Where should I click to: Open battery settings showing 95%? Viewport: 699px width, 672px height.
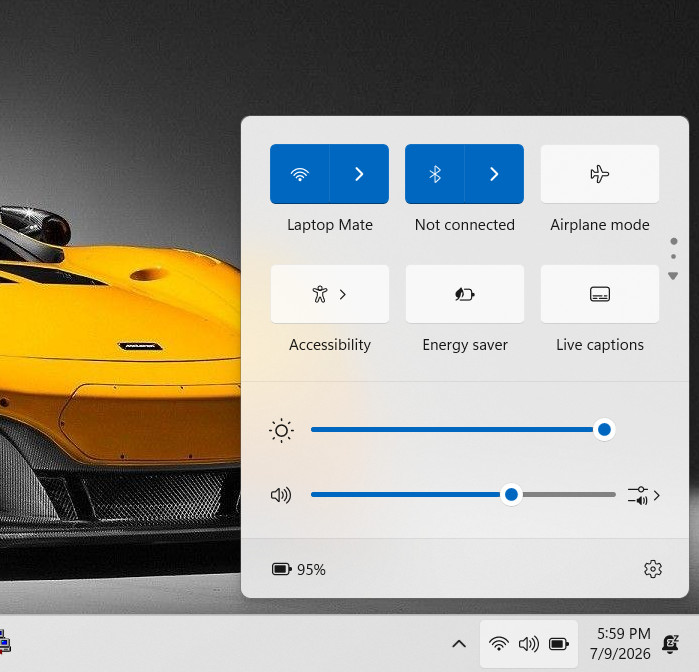click(x=299, y=569)
